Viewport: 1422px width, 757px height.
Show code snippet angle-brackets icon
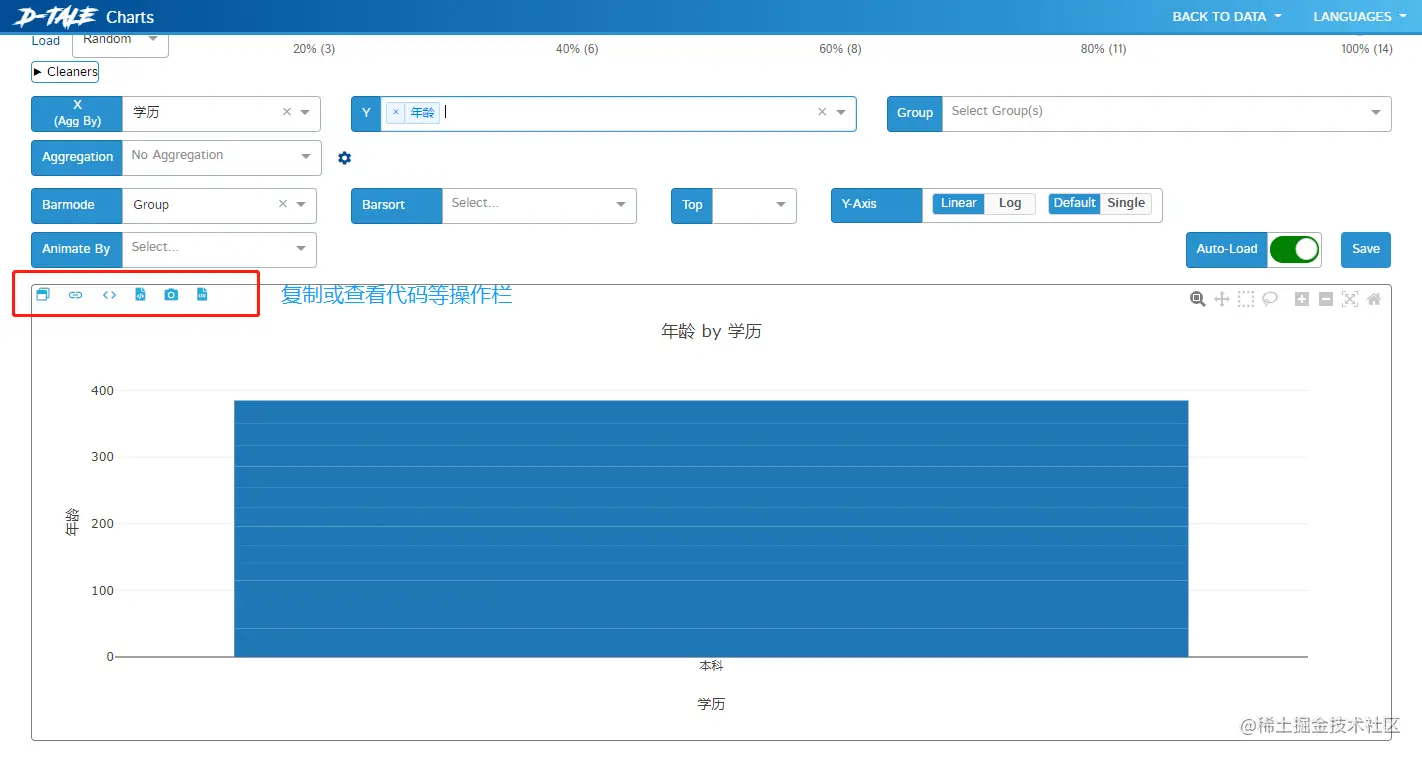109,295
